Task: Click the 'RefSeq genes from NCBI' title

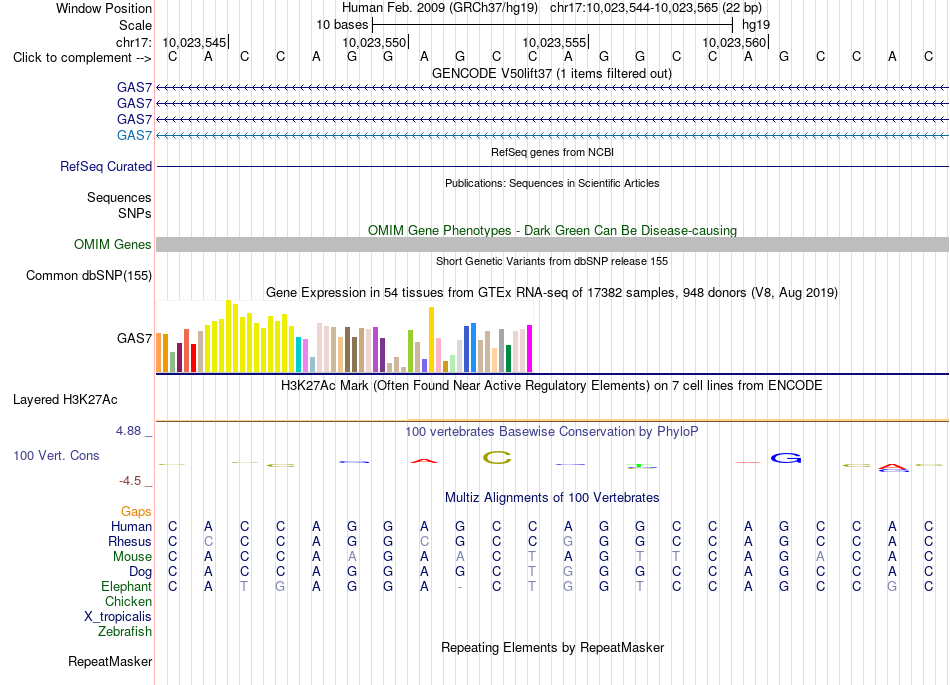Action: point(552,152)
